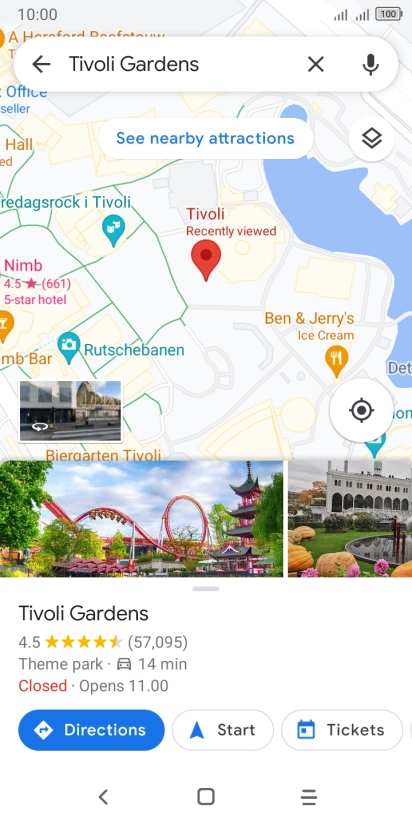Activate voice search microphone
This screenshot has height=824, width=412.
370,64
